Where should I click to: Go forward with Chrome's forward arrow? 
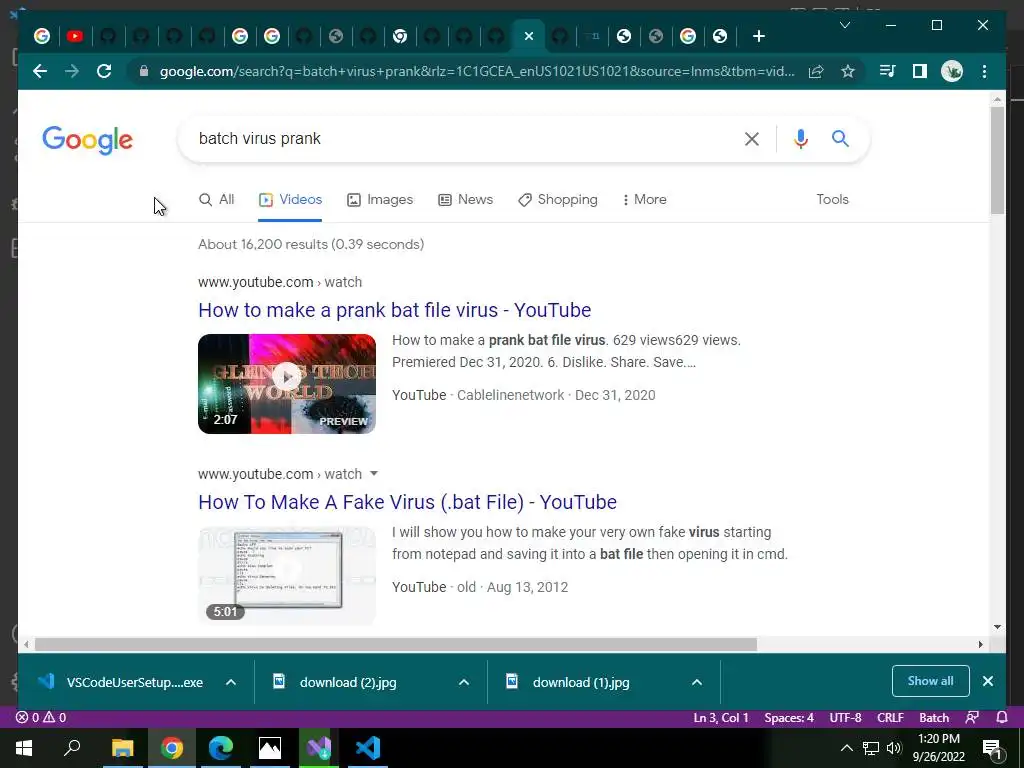click(x=72, y=71)
